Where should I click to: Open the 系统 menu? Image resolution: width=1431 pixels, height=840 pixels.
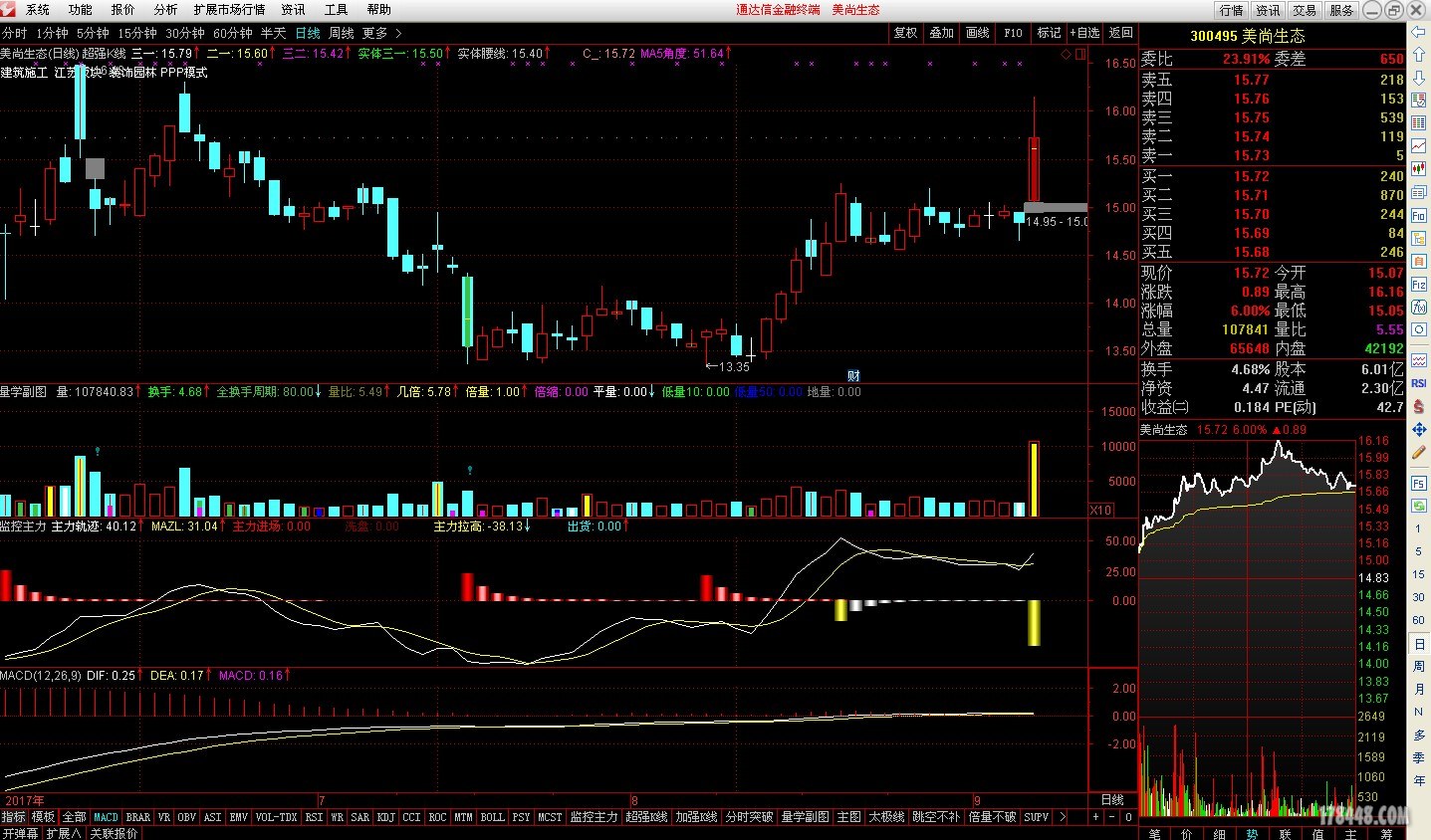click(38, 9)
